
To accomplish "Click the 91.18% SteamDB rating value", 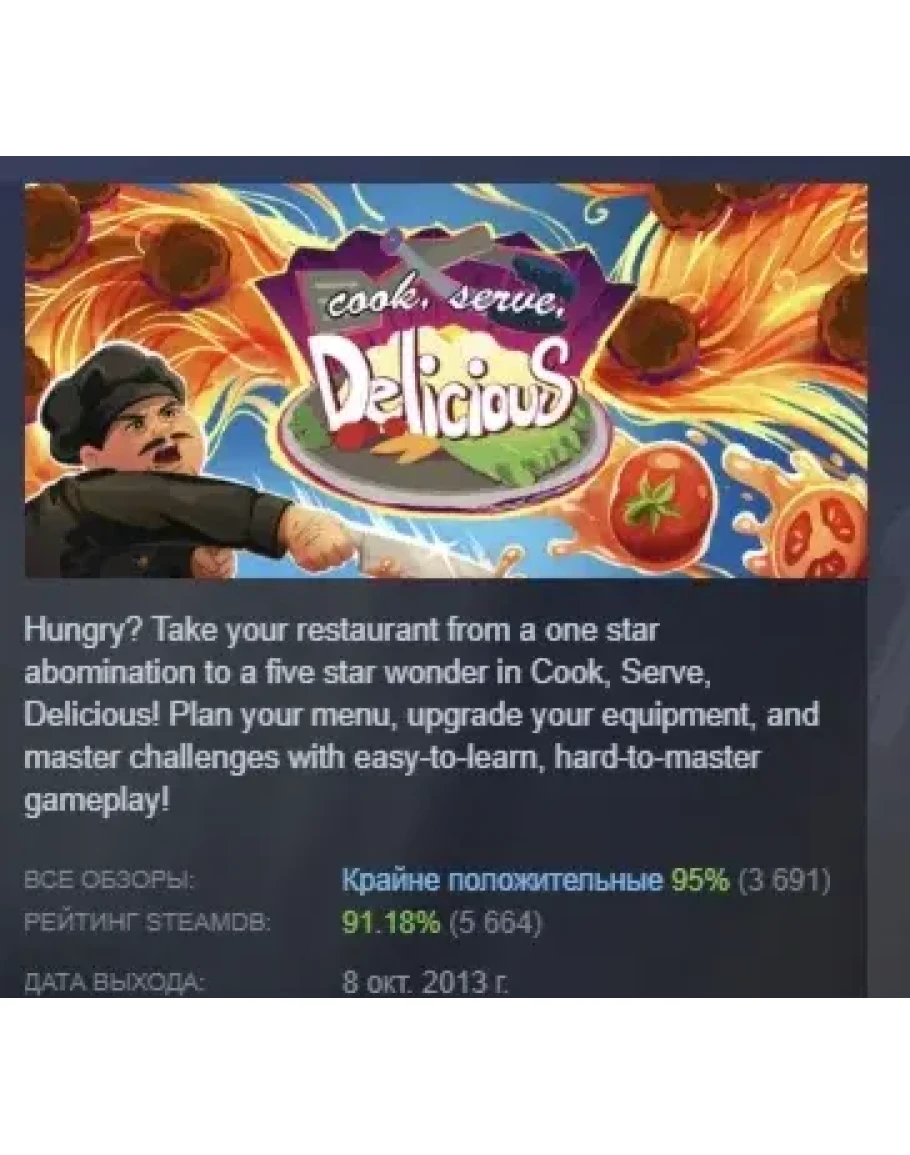I will pyautogui.click(x=391, y=921).
